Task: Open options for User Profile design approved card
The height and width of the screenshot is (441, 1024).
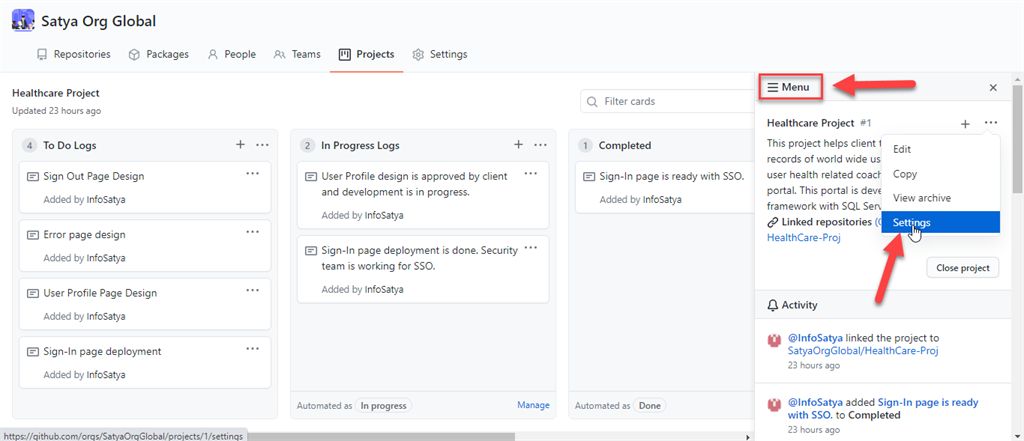Action: click(531, 174)
